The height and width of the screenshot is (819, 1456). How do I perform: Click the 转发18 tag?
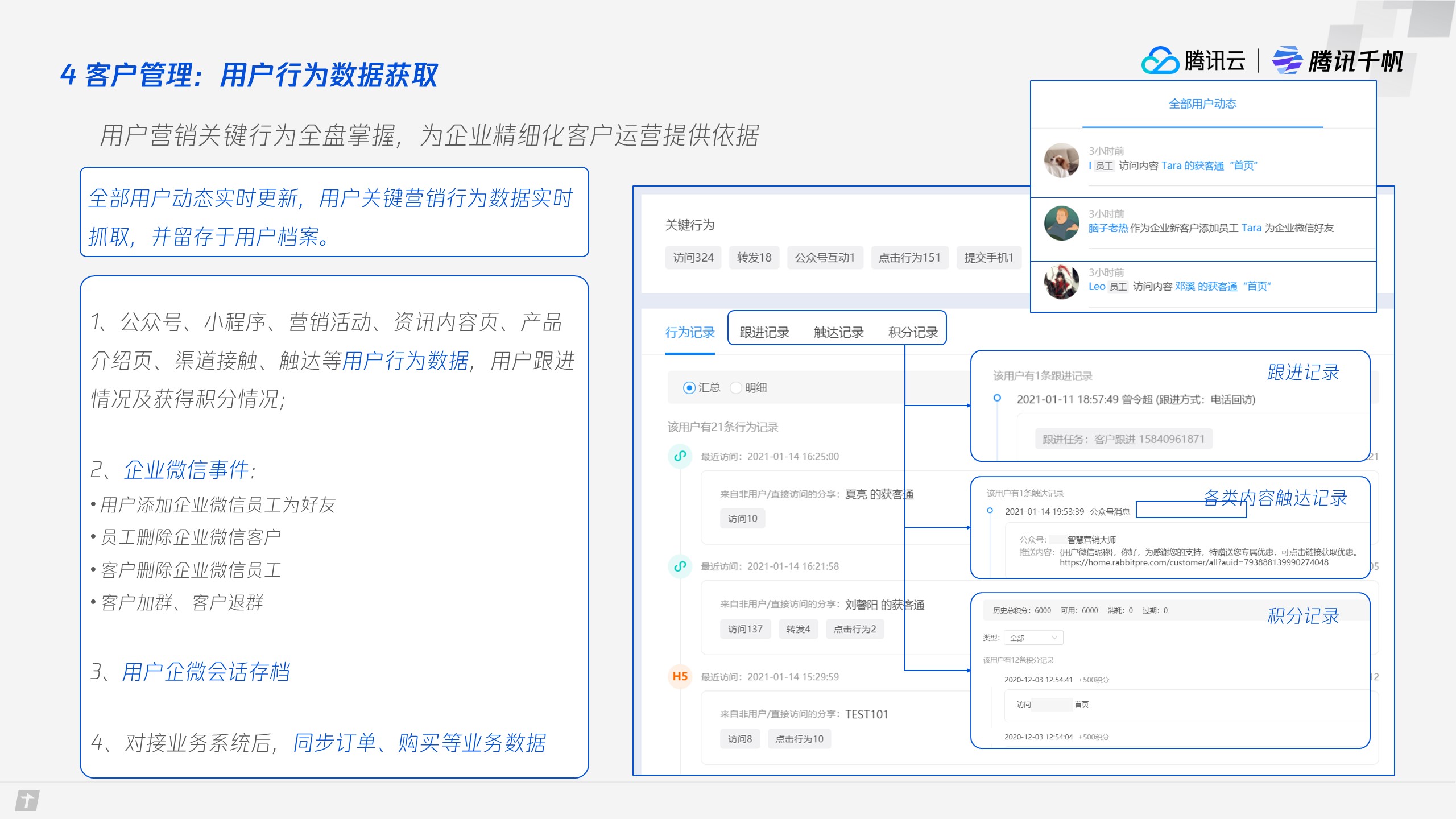754,258
